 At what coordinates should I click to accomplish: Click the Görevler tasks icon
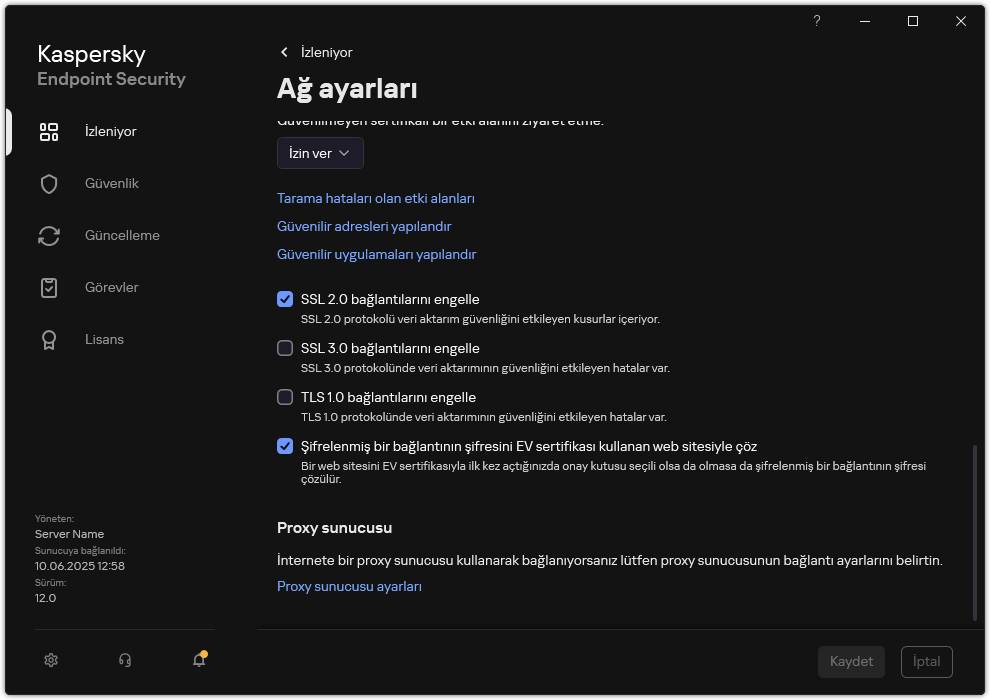click(x=49, y=287)
